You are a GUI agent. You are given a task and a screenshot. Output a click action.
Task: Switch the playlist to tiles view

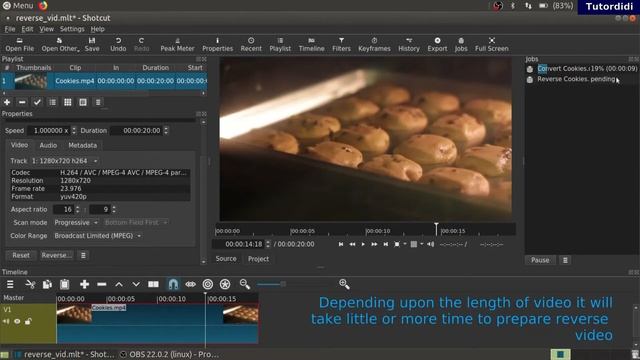coord(68,102)
